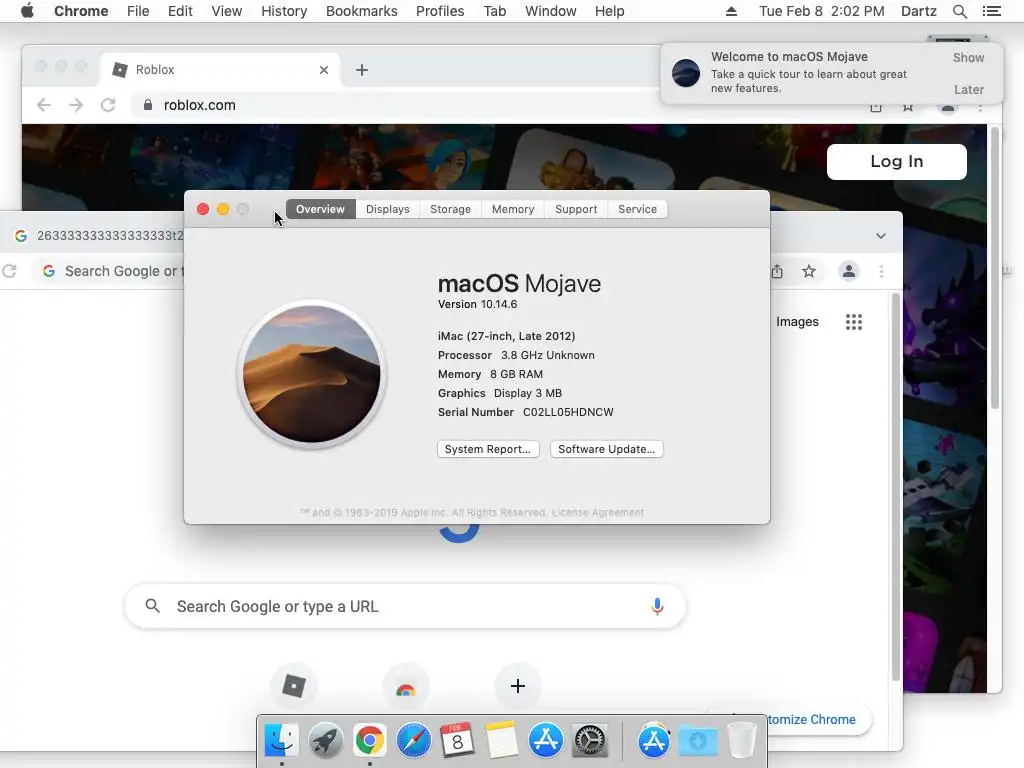Switch to the Service tab
Screen dimensions: 1024x768
tap(637, 209)
